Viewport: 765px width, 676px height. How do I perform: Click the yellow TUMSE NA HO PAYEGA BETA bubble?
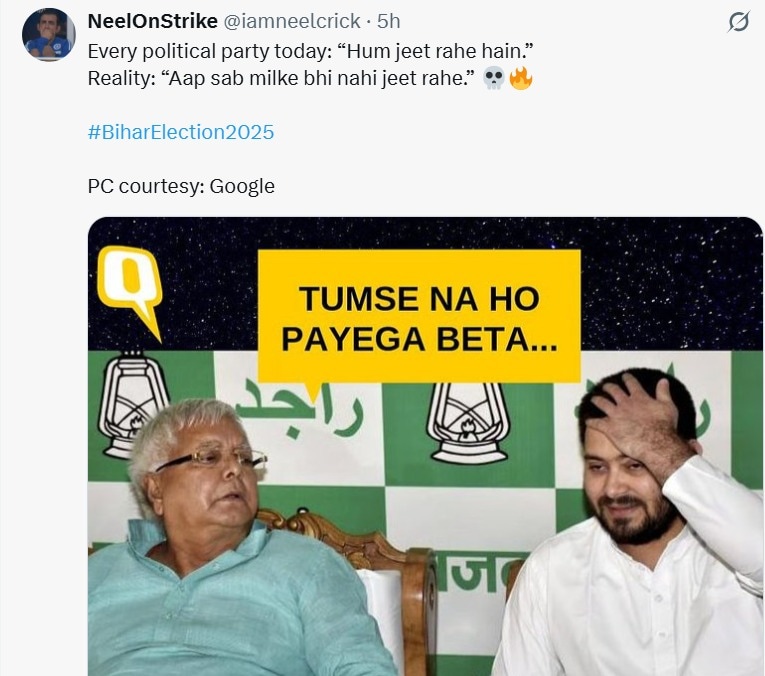pyautogui.click(x=419, y=315)
